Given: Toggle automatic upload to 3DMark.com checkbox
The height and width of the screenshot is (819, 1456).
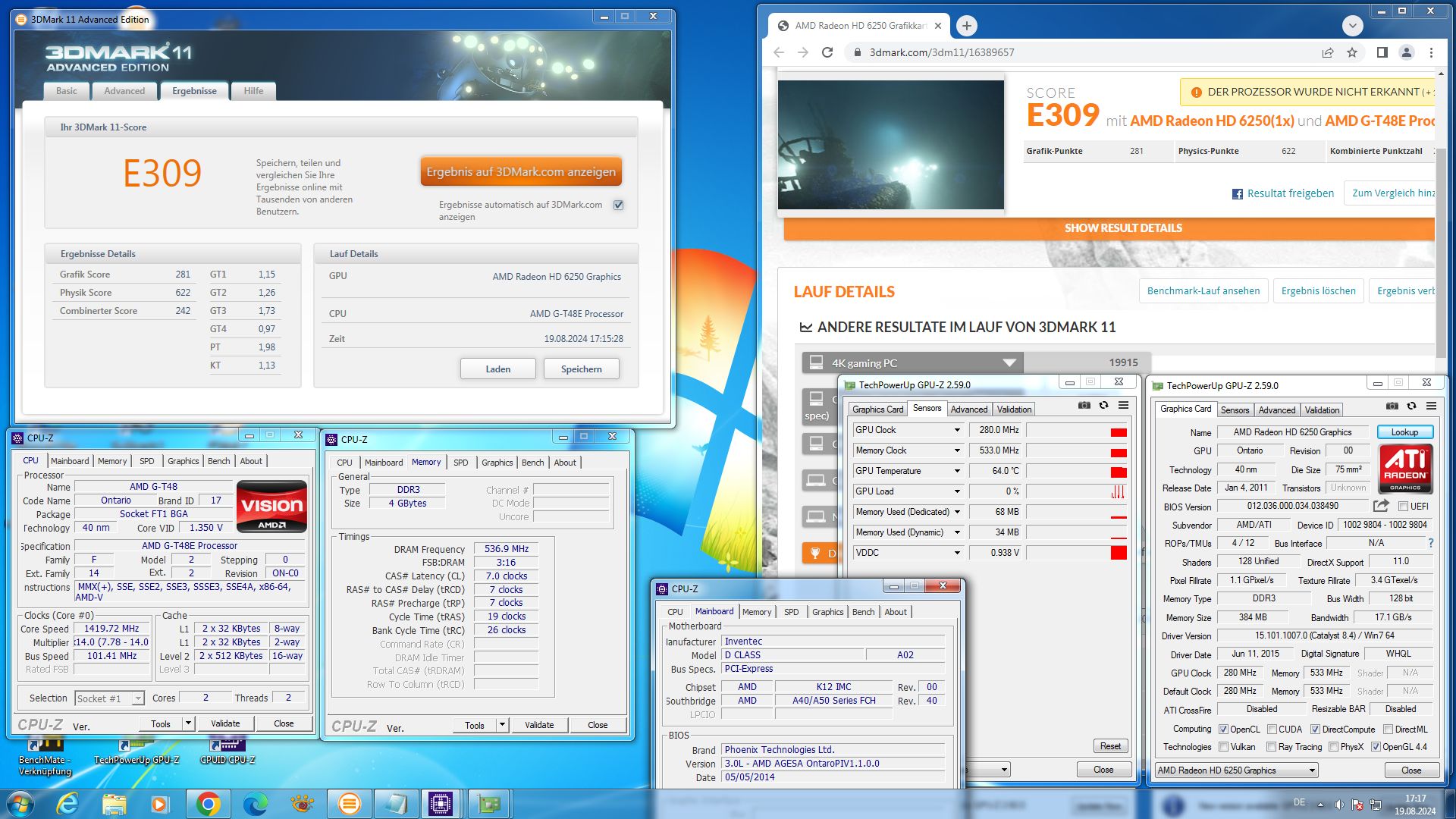Looking at the screenshot, I should click(x=618, y=205).
